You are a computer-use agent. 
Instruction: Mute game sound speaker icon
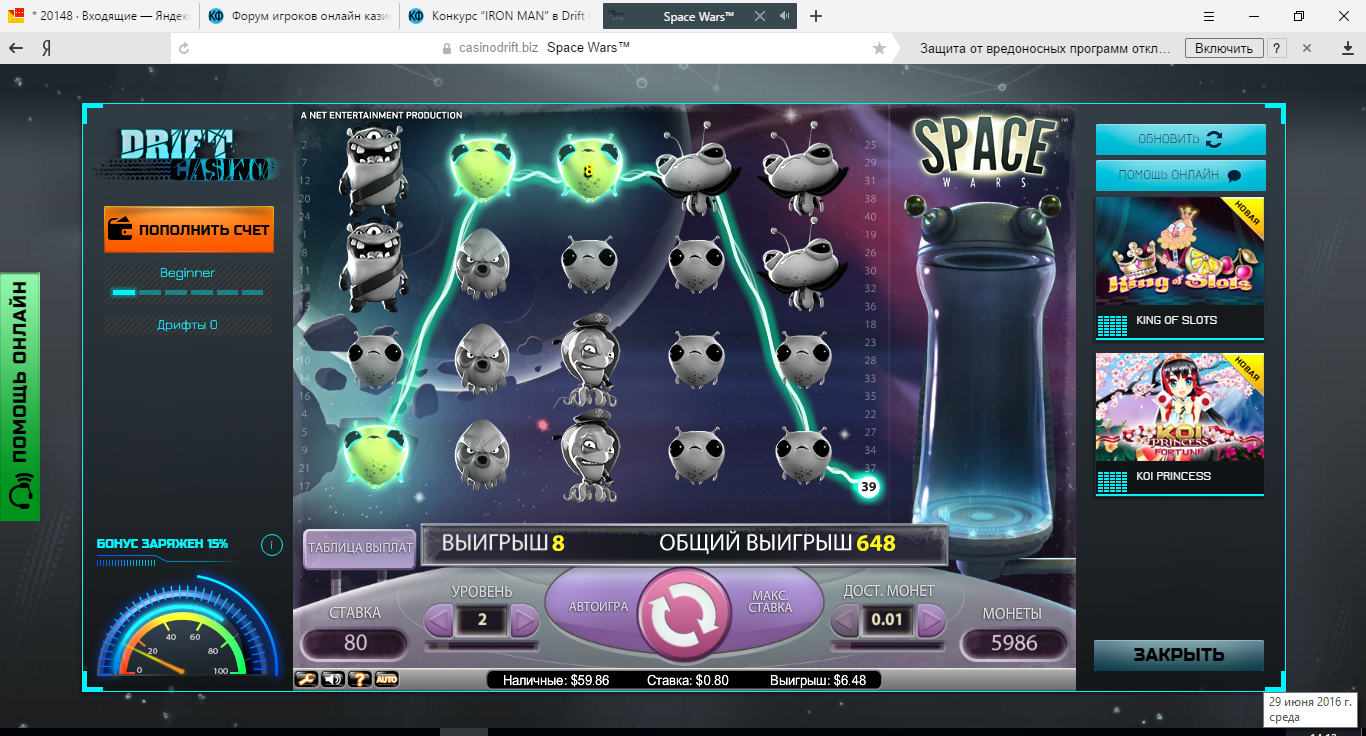coord(333,679)
